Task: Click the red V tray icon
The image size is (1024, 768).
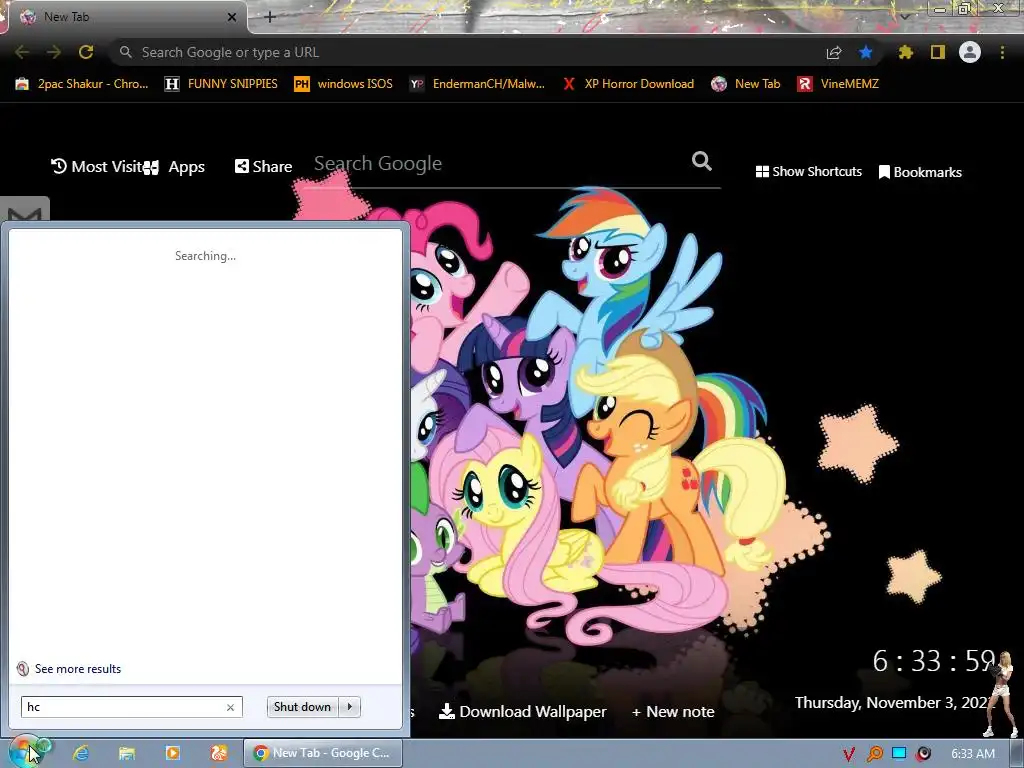Action: pos(849,754)
